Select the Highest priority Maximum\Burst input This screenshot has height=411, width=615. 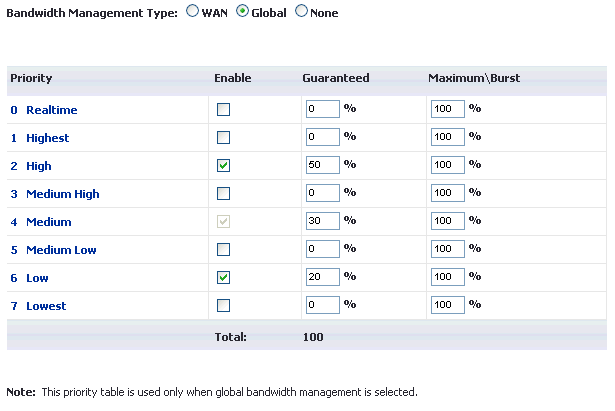pyautogui.click(x=447, y=137)
